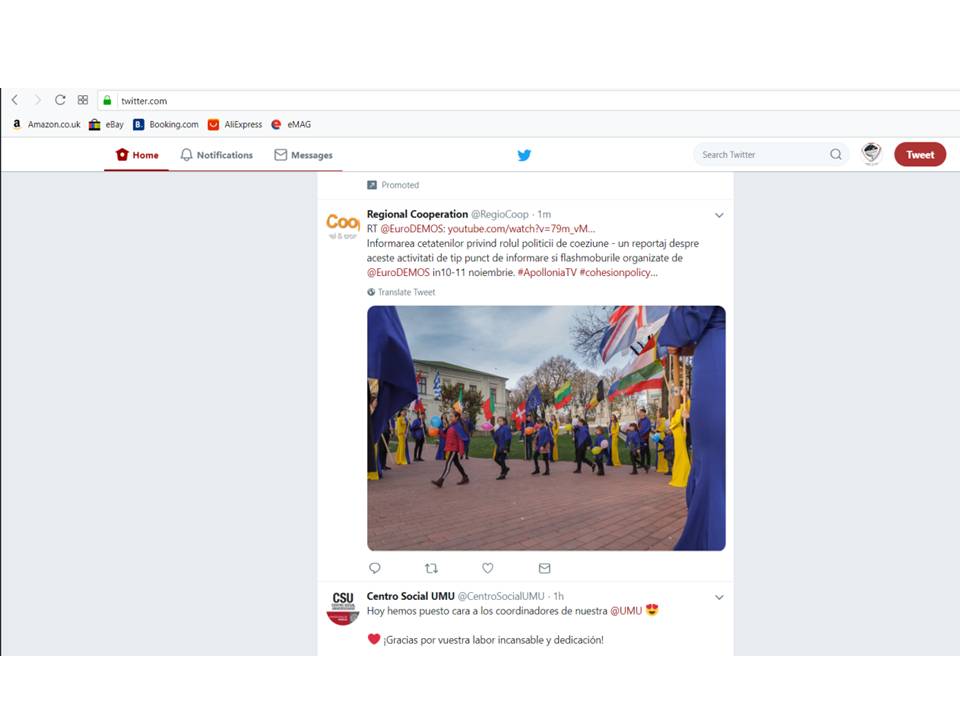Click the Amazon bookmark favicon

tap(17, 124)
